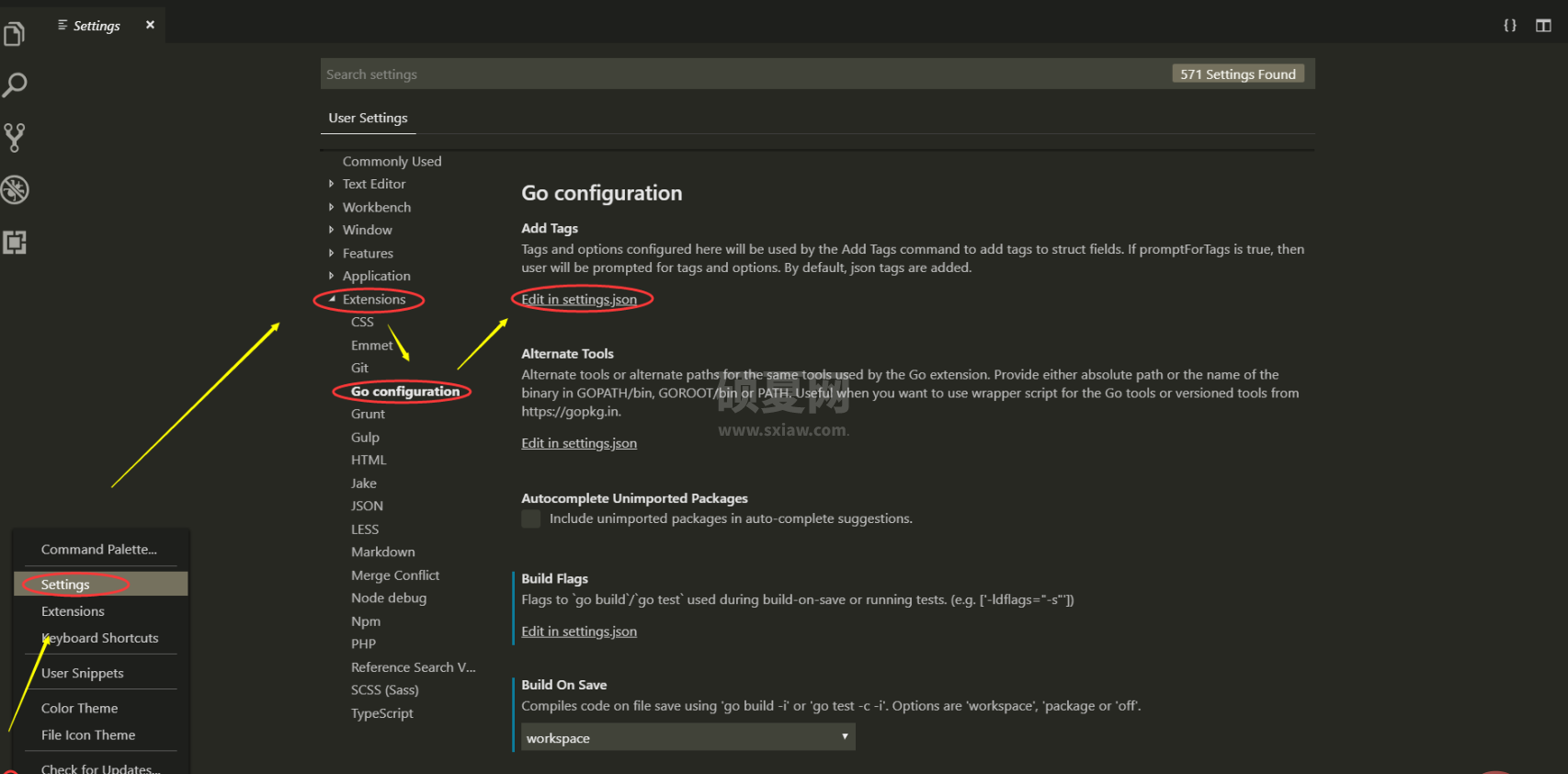The width and height of the screenshot is (1568, 774).
Task: Select JSON settings entry
Action: coord(367,506)
